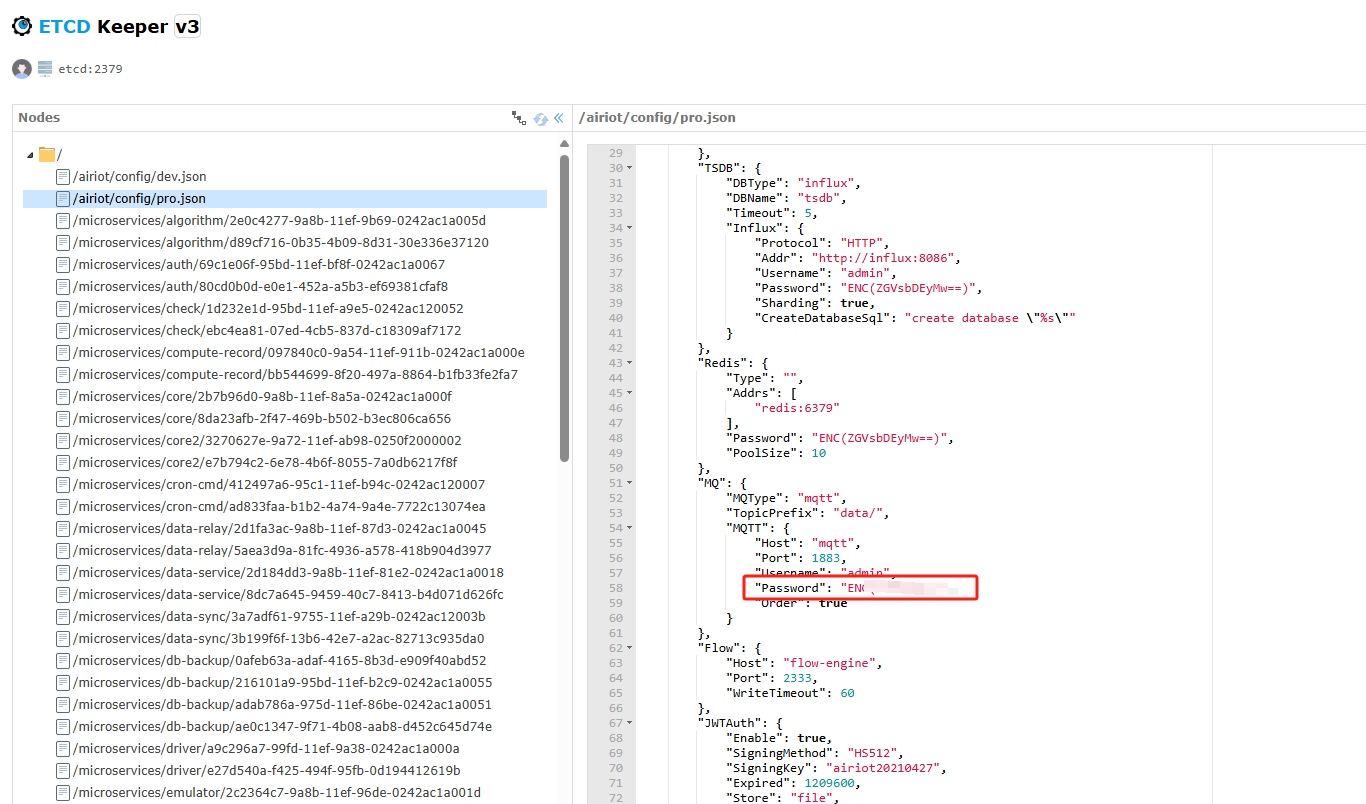Click line number 58 in the gutter
This screenshot has width=1366, height=804.
point(615,588)
